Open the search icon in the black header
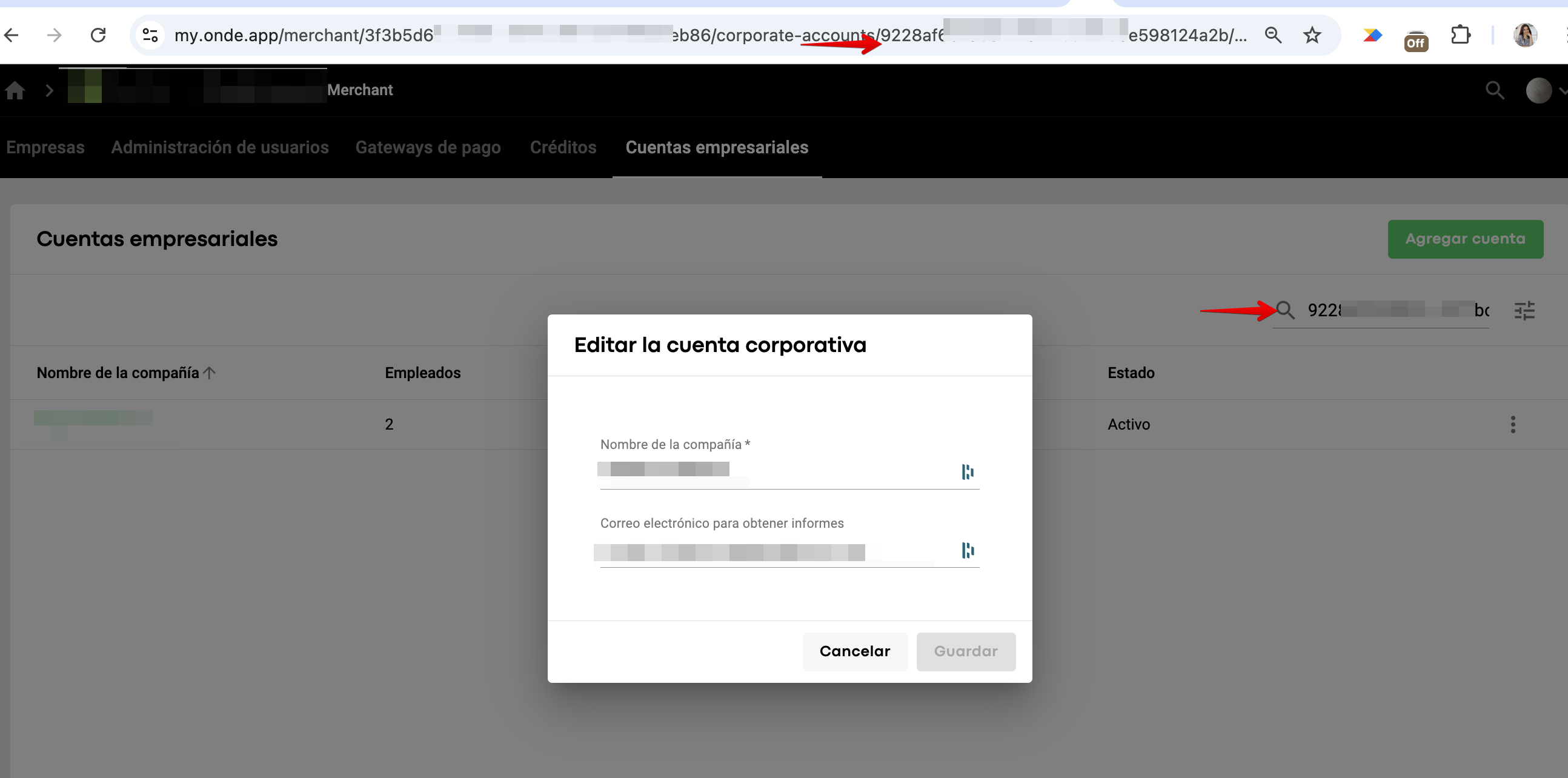Image resolution: width=1568 pixels, height=778 pixels. [1494, 91]
